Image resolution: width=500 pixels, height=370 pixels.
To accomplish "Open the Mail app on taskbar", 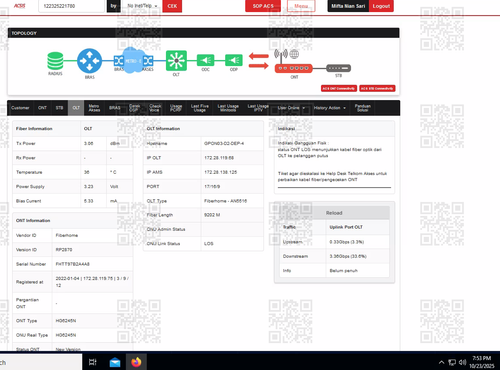I will (115, 362).
